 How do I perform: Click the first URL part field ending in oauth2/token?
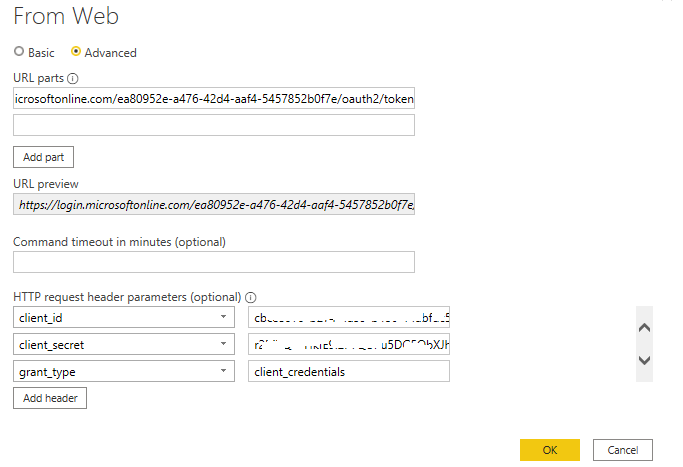tap(214, 98)
